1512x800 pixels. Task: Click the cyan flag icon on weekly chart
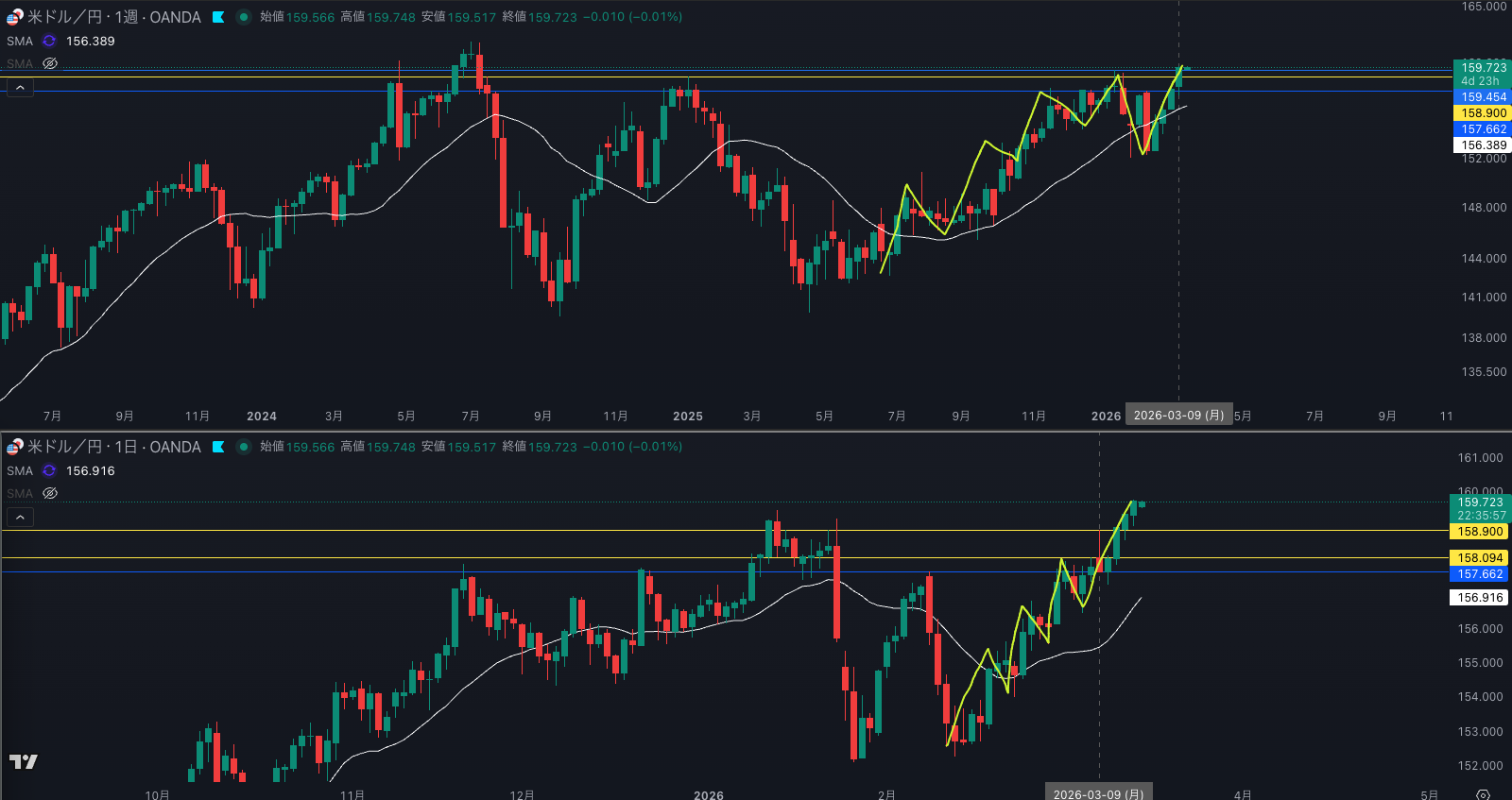click(218, 17)
